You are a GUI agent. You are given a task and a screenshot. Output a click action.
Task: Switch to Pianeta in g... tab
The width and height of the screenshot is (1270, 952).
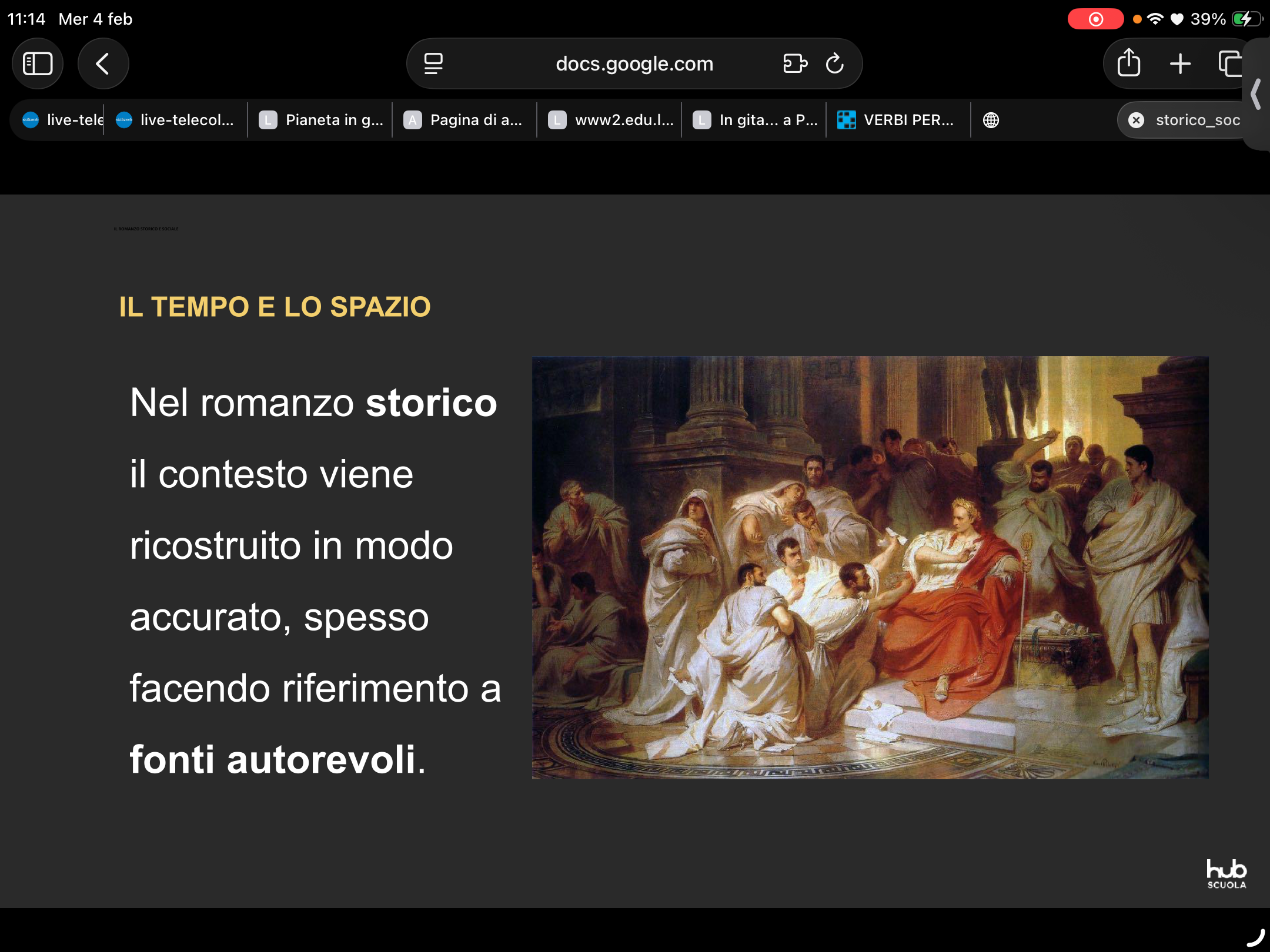pos(321,120)
